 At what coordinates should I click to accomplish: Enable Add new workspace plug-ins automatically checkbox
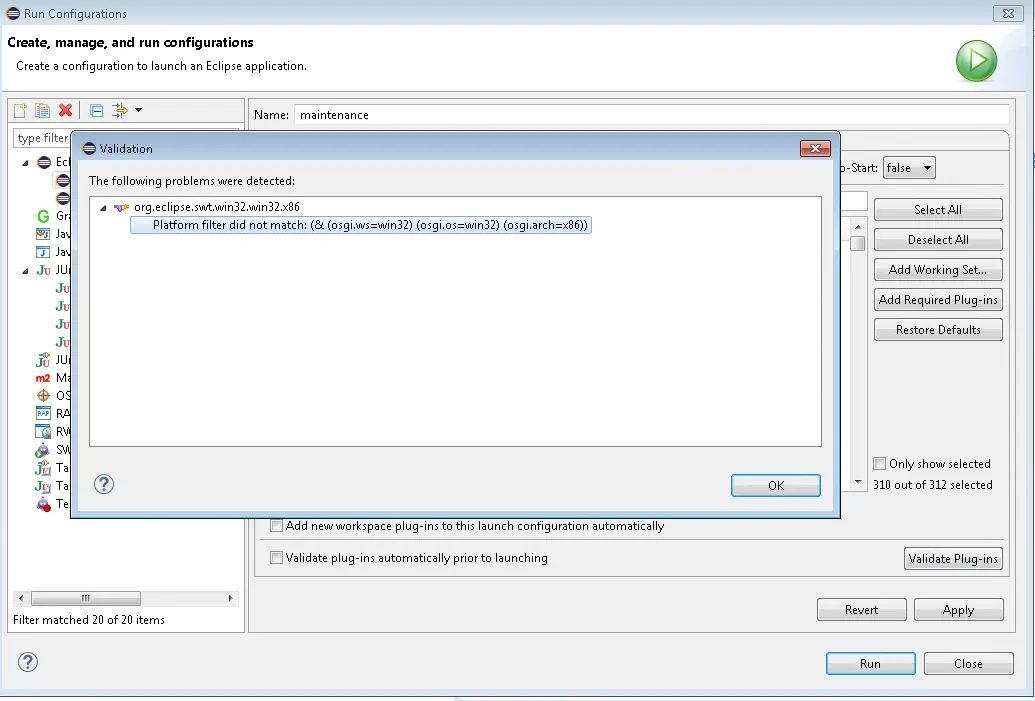point(277,526)
